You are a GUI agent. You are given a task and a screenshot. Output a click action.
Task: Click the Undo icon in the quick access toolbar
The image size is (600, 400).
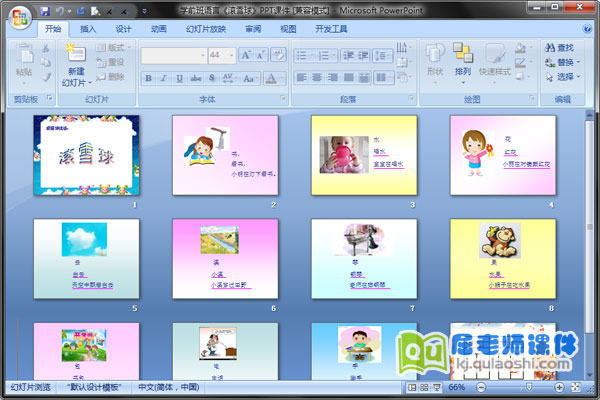[61, 10]
